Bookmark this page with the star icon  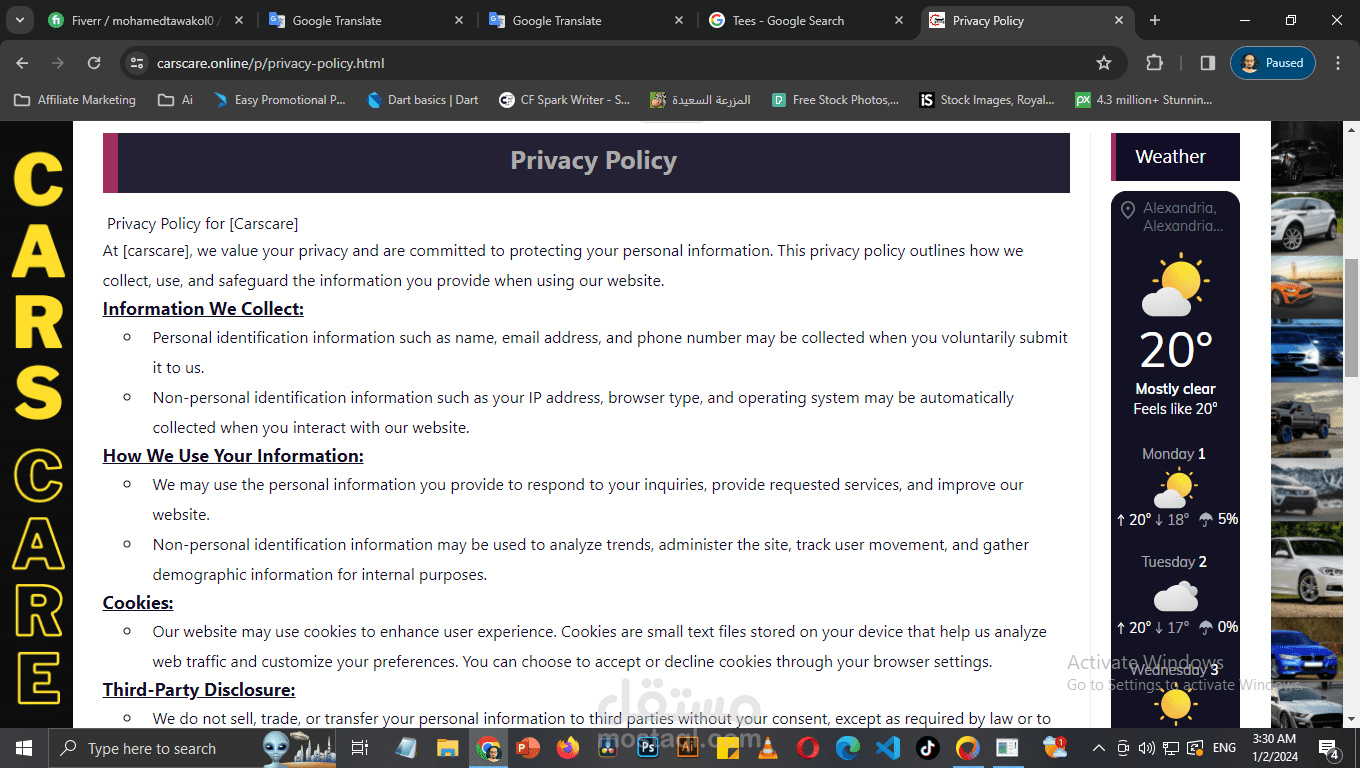(x=1104, y=63)
